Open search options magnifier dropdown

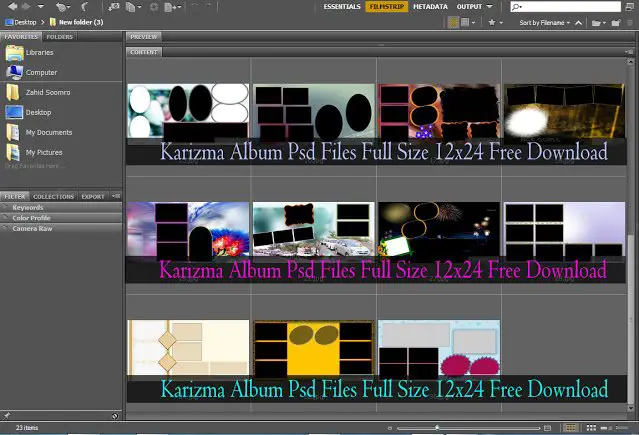coord(517,7)
